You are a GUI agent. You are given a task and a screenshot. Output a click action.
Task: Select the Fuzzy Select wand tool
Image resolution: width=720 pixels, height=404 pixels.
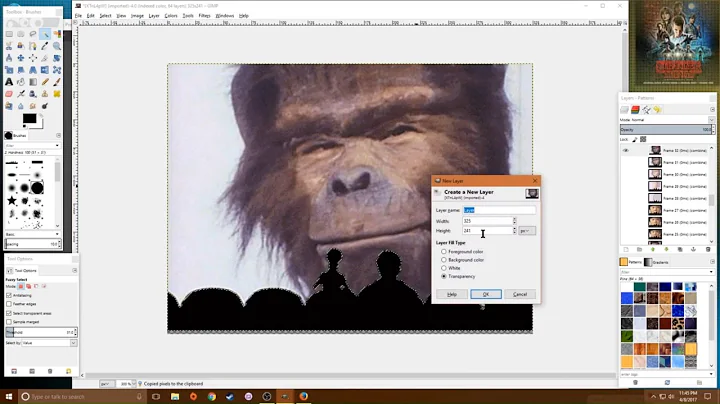click(x=45, y=34)
